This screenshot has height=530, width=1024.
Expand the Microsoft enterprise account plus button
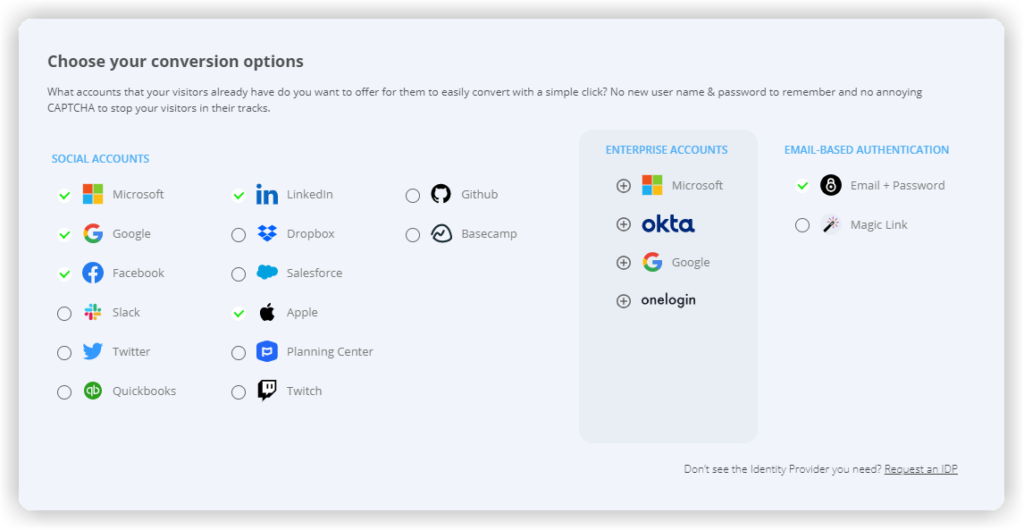[624, 186]
